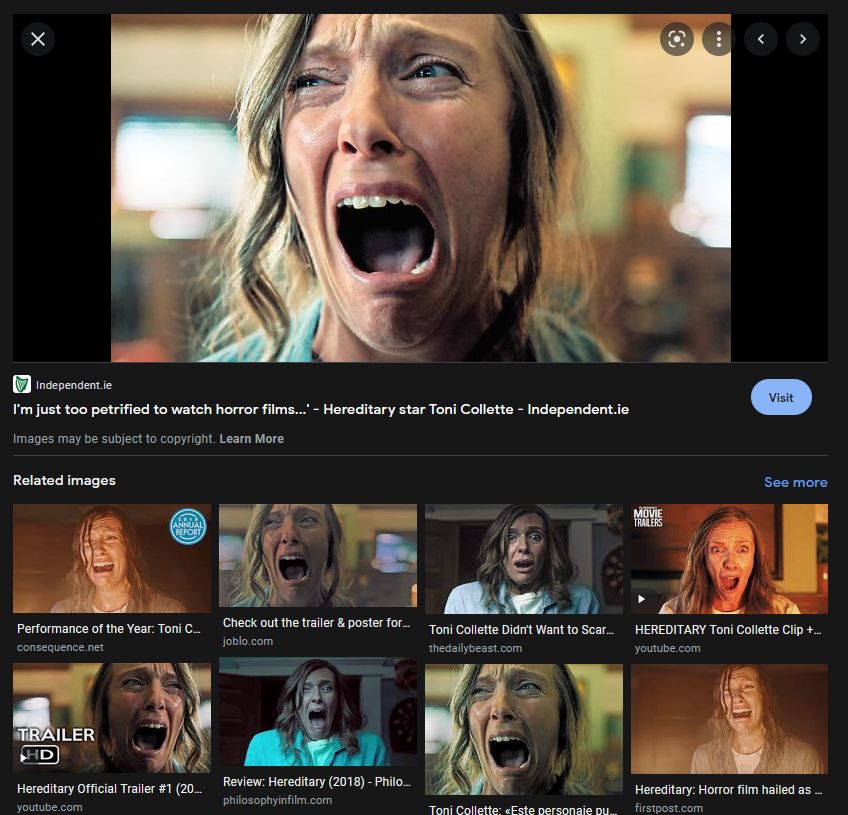Click 'Review: Hereditary (2018)' caption

pyautogui.click(x=316, y=781)
